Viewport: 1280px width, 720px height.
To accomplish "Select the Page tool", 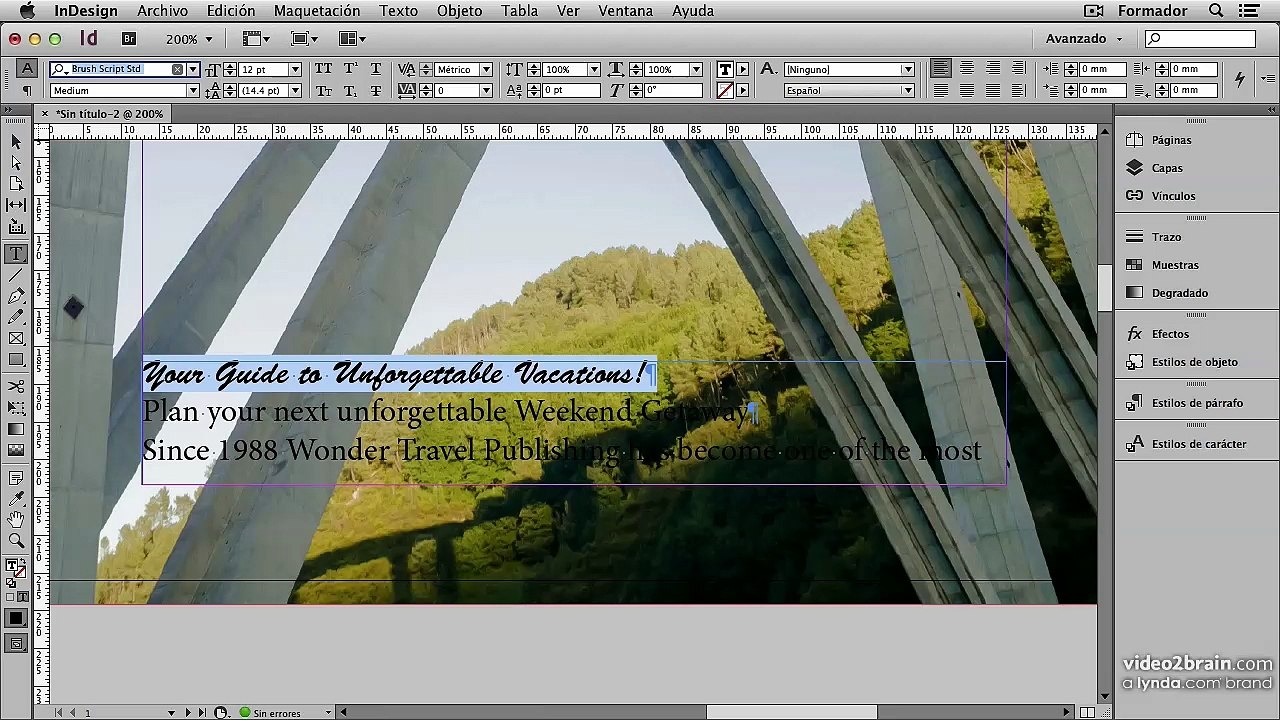I will [x=16, y=184].
